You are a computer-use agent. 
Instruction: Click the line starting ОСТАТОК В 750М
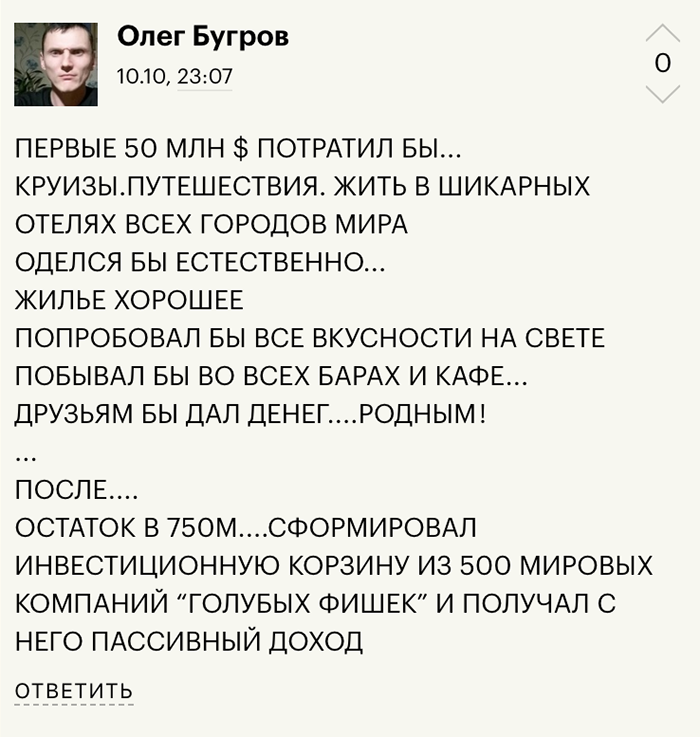coord(246,528)
